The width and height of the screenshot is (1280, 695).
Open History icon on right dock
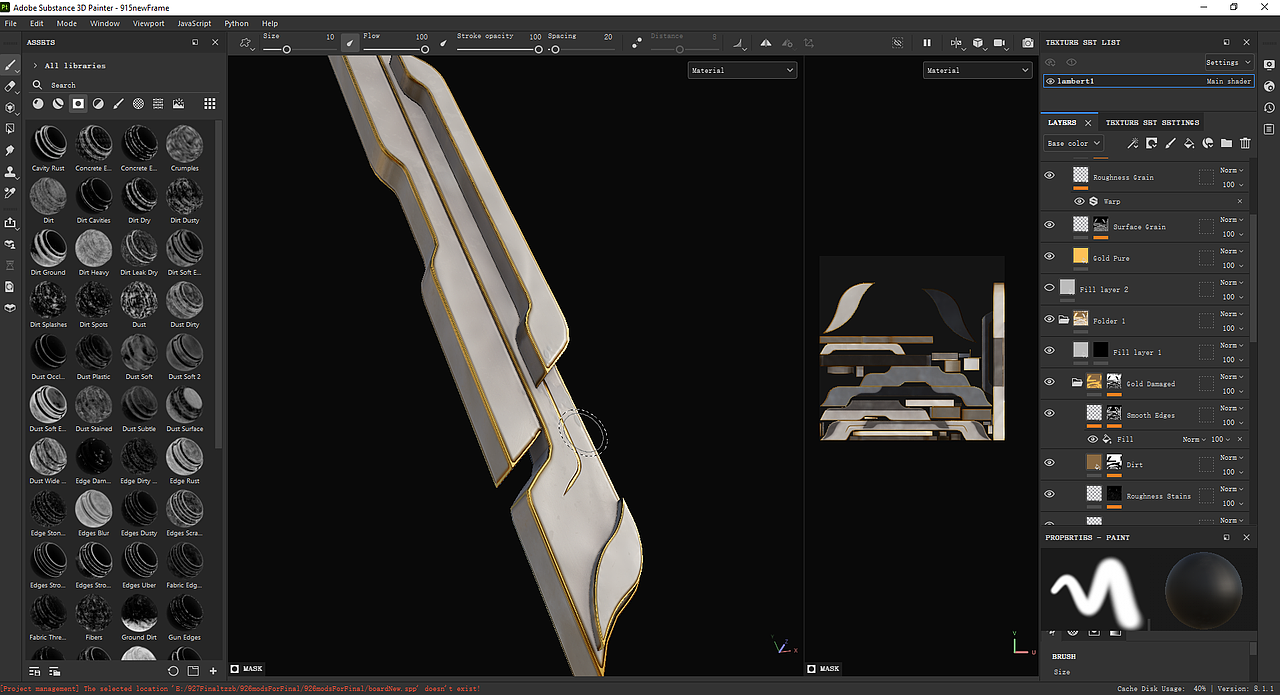point(1268,107)
